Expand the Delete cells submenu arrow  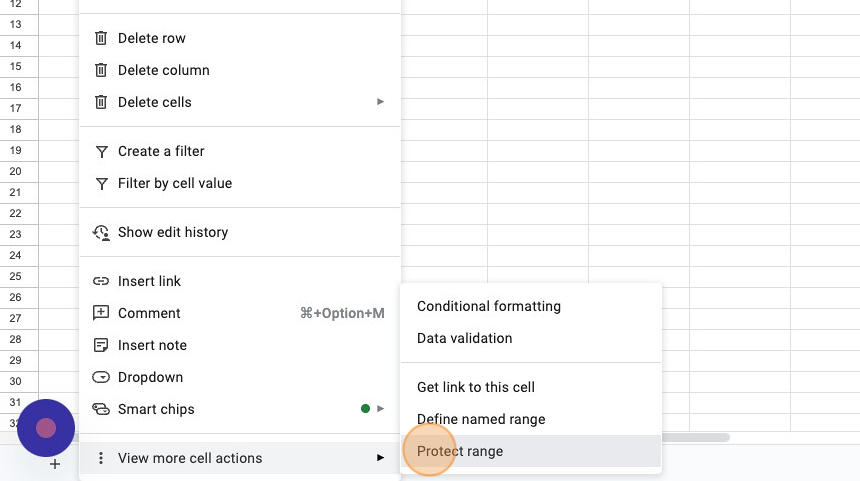[x=380, y=101]
